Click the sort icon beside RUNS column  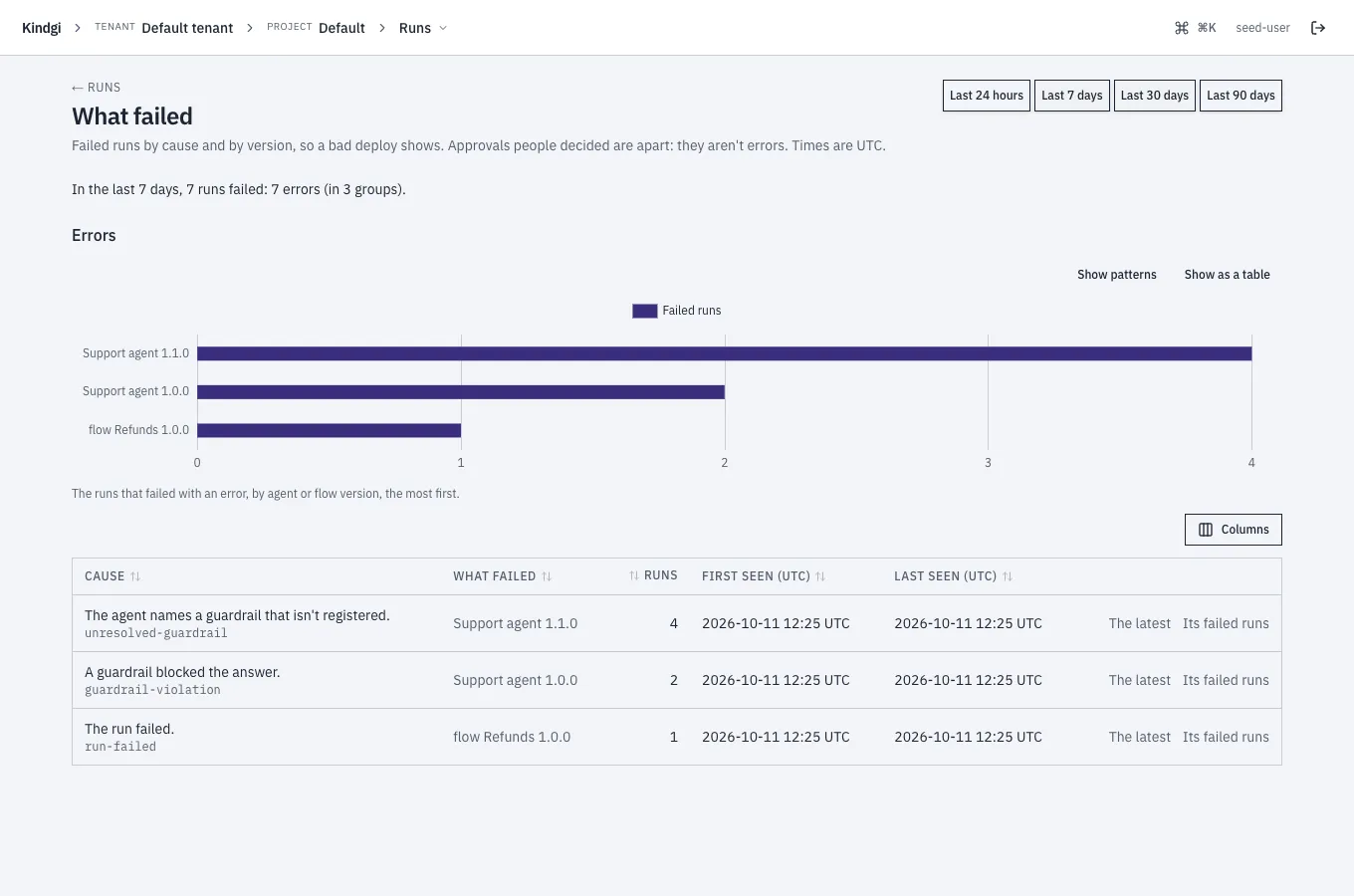[634, 575]
